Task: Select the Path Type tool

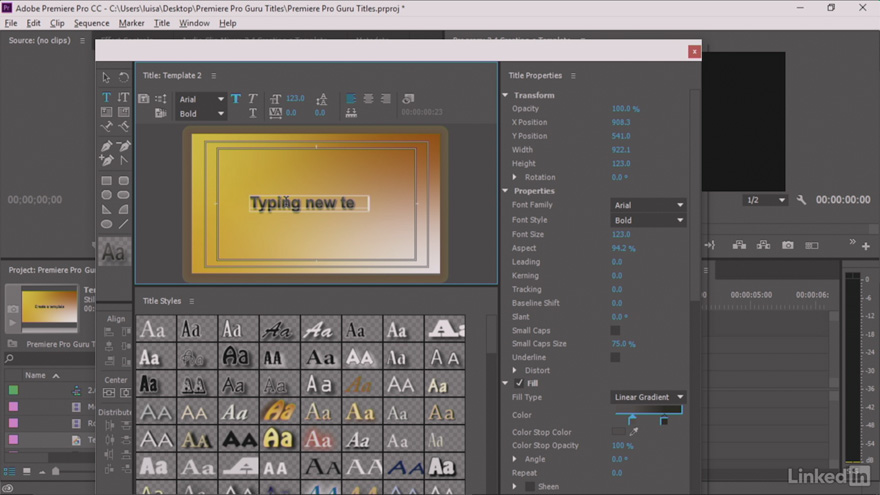Action: 106,126
